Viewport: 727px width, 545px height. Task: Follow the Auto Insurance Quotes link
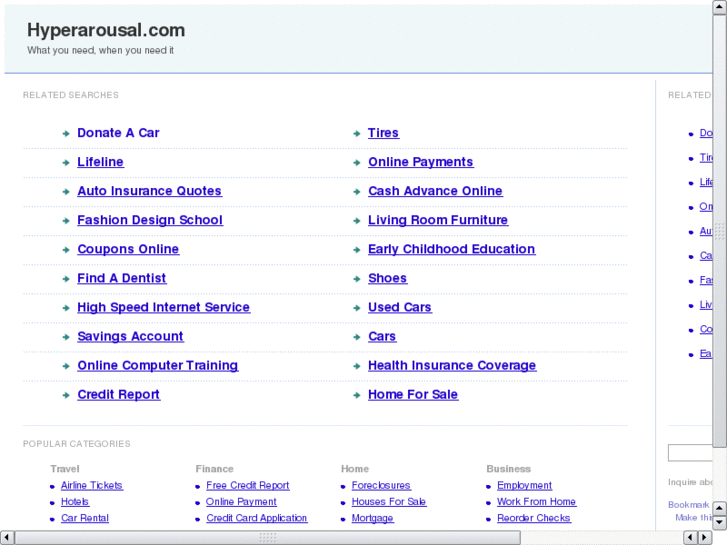pos(149,191)
